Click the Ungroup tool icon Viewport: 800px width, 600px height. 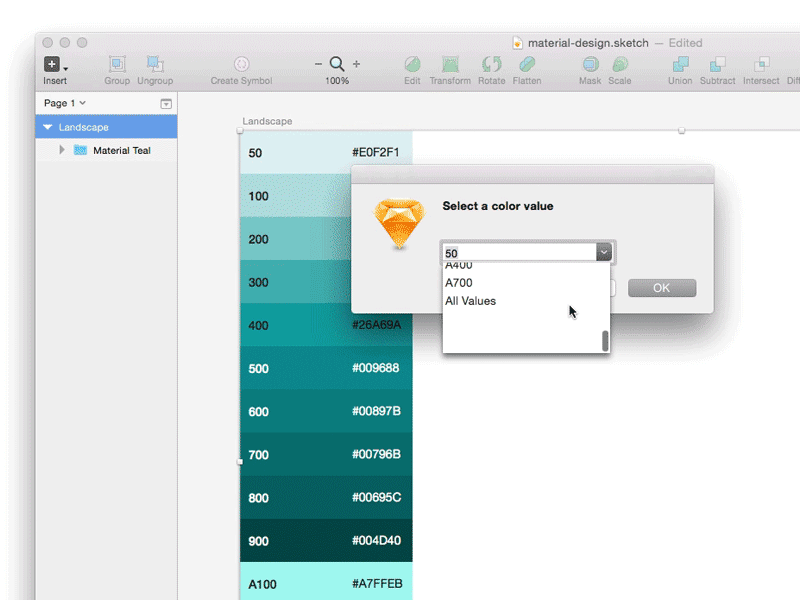click(x=154, y=62)
